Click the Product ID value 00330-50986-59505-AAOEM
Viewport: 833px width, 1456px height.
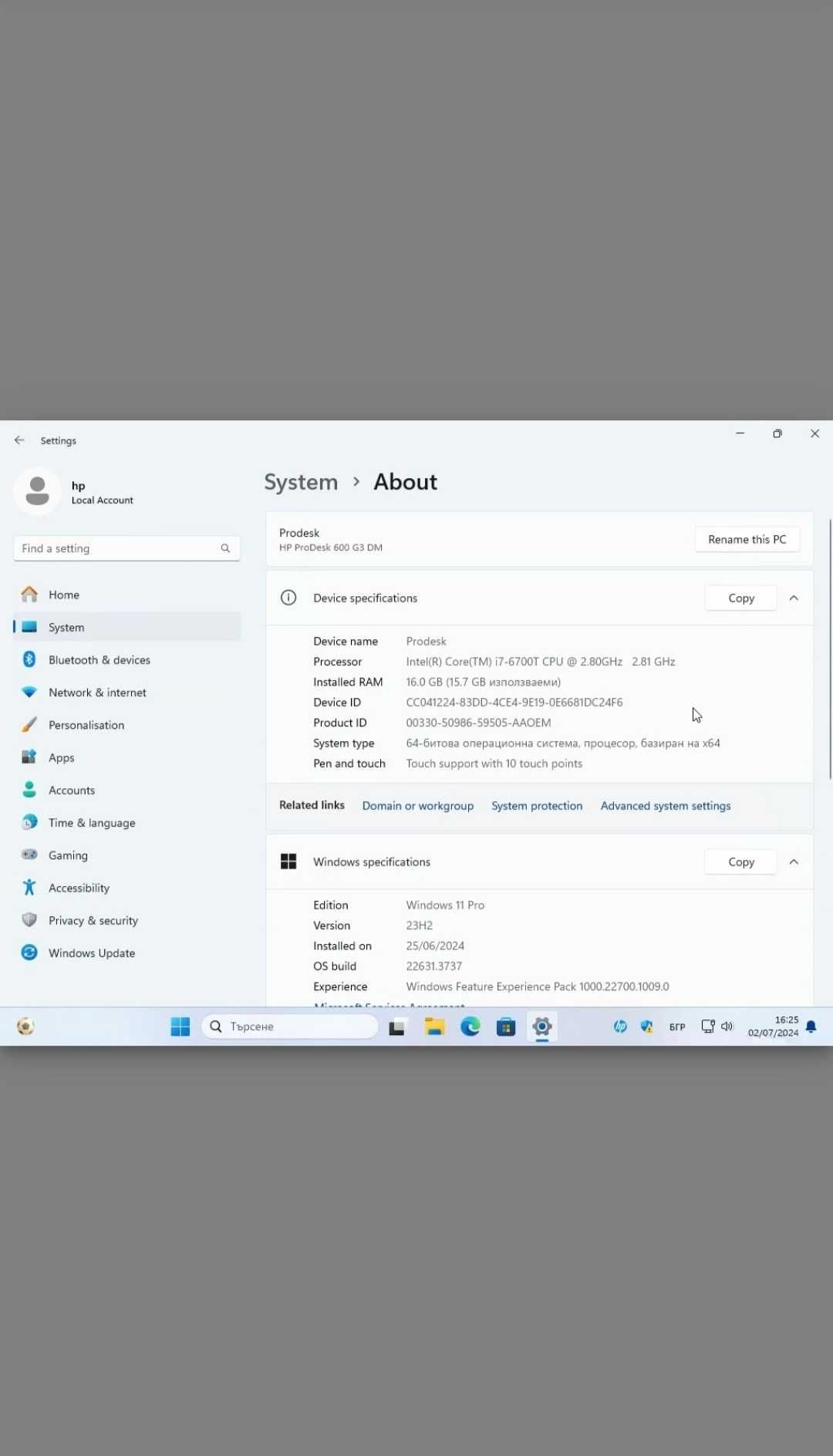tap(478, 723)
